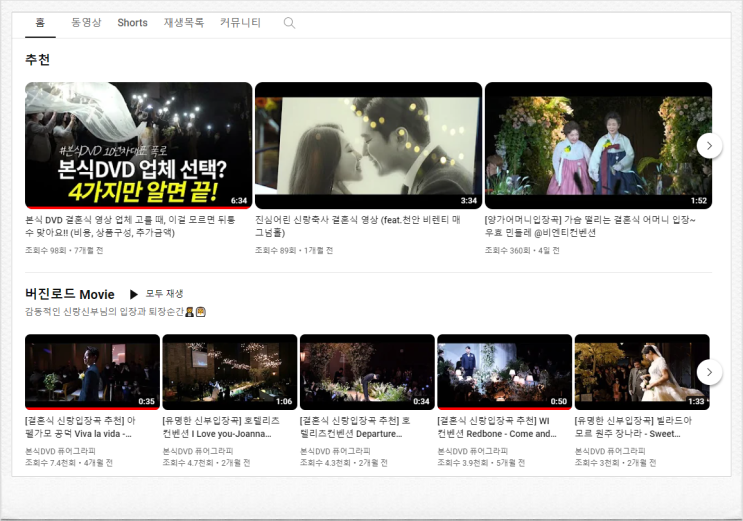Open title WI컨벤션 Redbone - Come and
Viewport: 743px width, 521px height.
497,427
